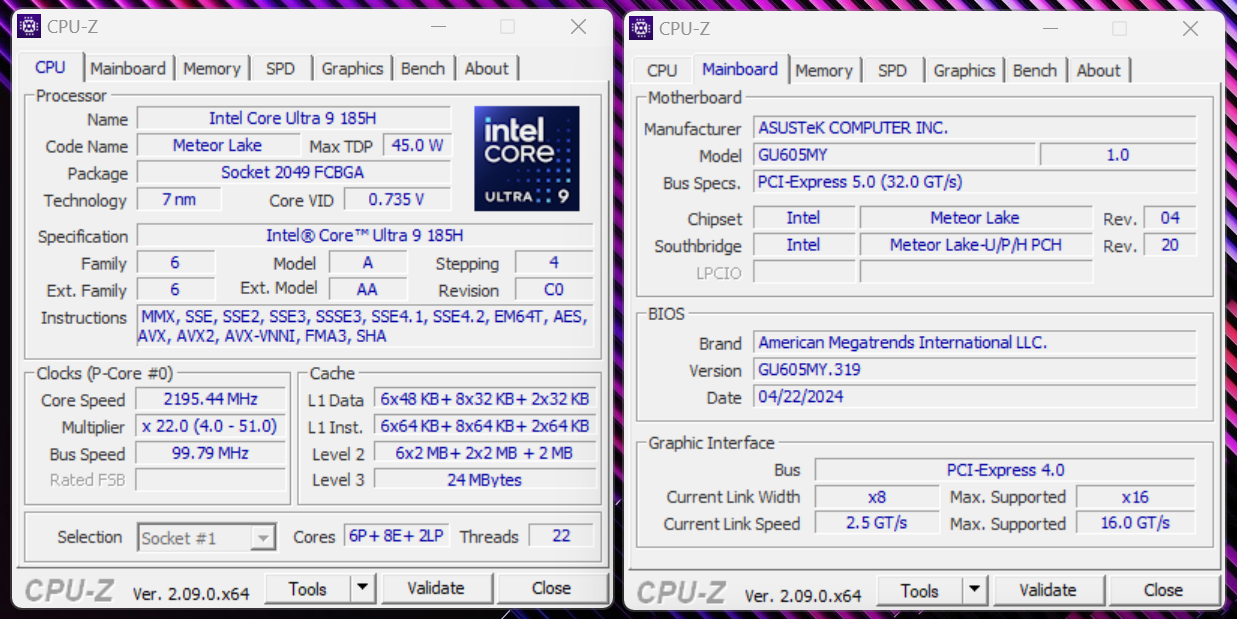This screenshot has height=619, width=1237.
Task: Click the Tools button in the right window
Action: click(x=920, y=591)
